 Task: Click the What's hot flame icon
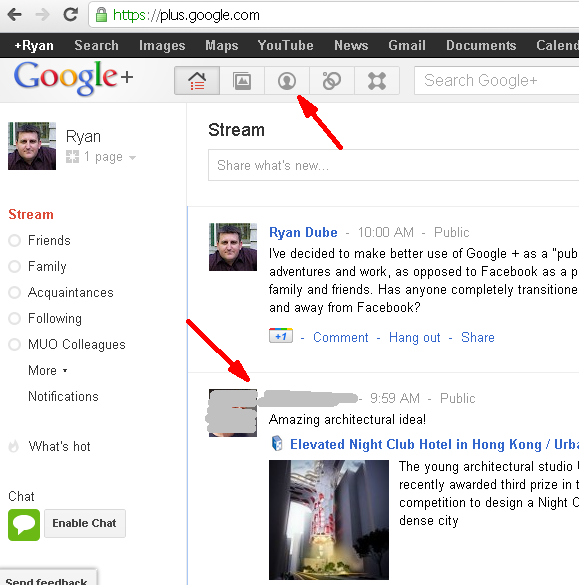coord(13,446)
